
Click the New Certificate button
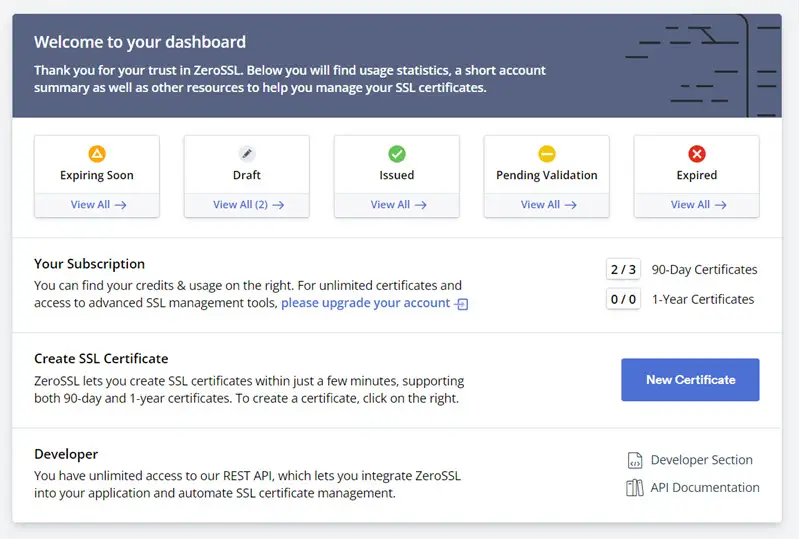(x=690, y=380)
